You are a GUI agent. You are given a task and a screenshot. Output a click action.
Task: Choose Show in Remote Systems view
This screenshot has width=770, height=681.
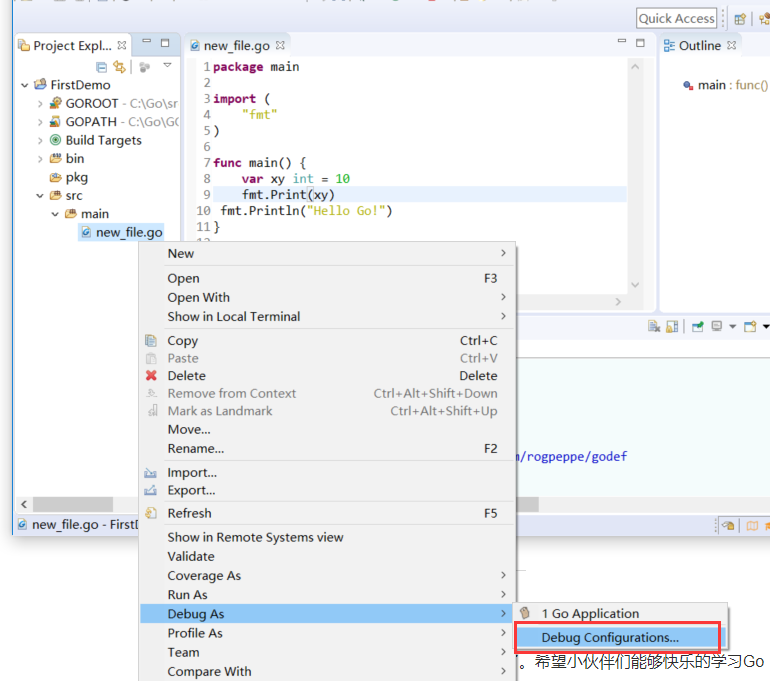(328, 538)
